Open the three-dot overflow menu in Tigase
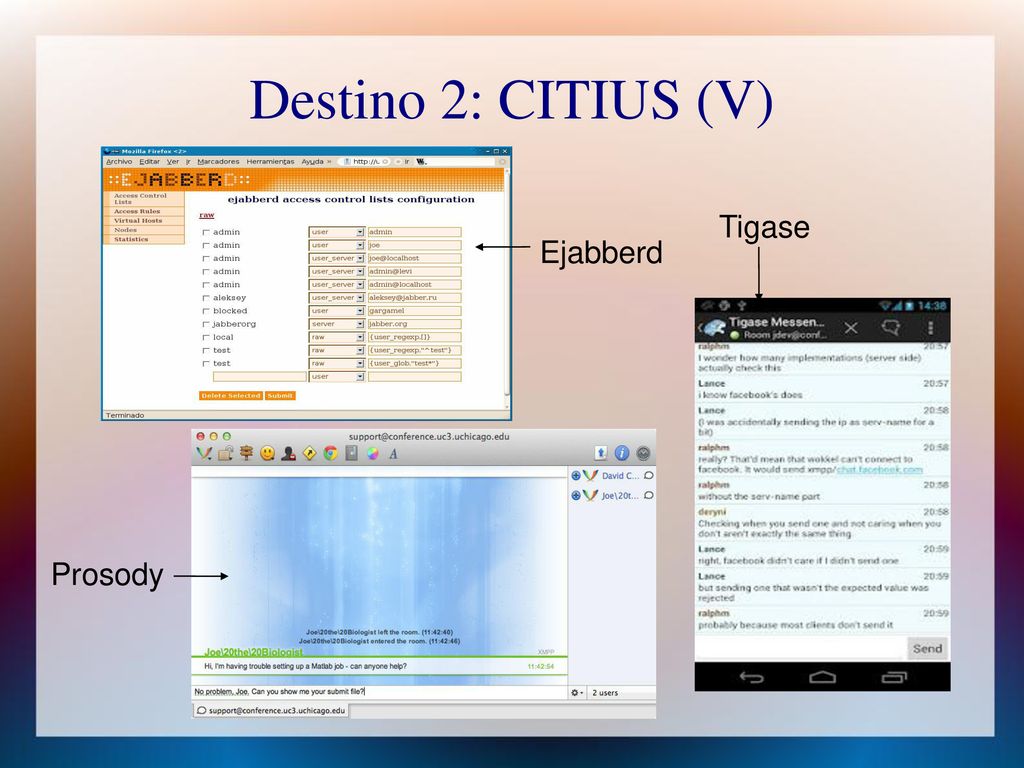Screen dimensions: 1024x768 click(930, 327)
